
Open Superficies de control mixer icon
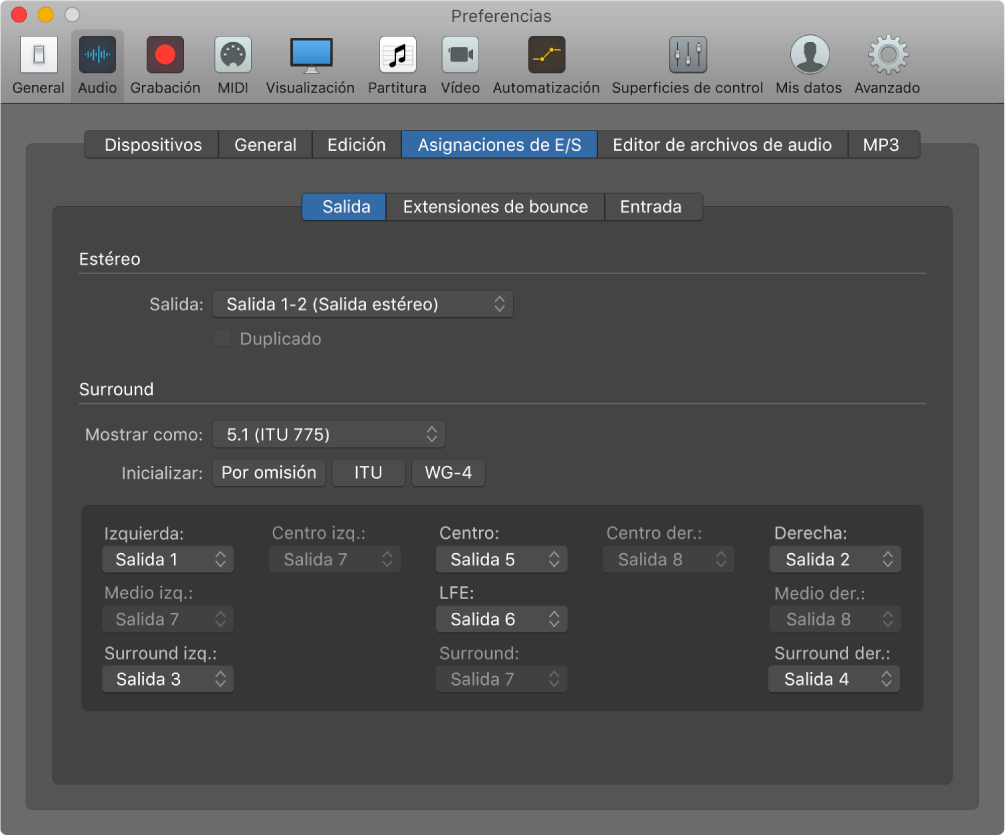(x=687, y=55)
